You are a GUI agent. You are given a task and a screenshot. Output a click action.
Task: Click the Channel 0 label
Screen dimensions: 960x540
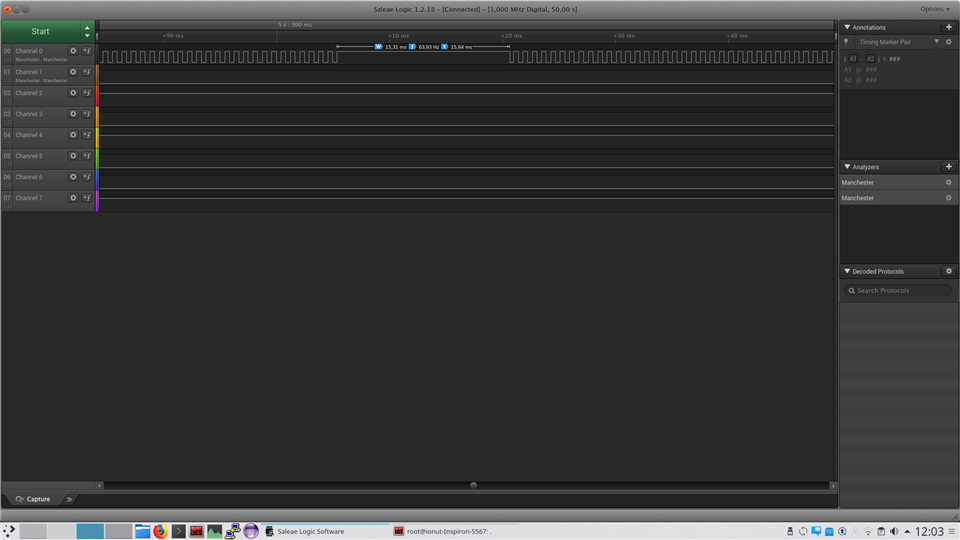click(29, 51)
